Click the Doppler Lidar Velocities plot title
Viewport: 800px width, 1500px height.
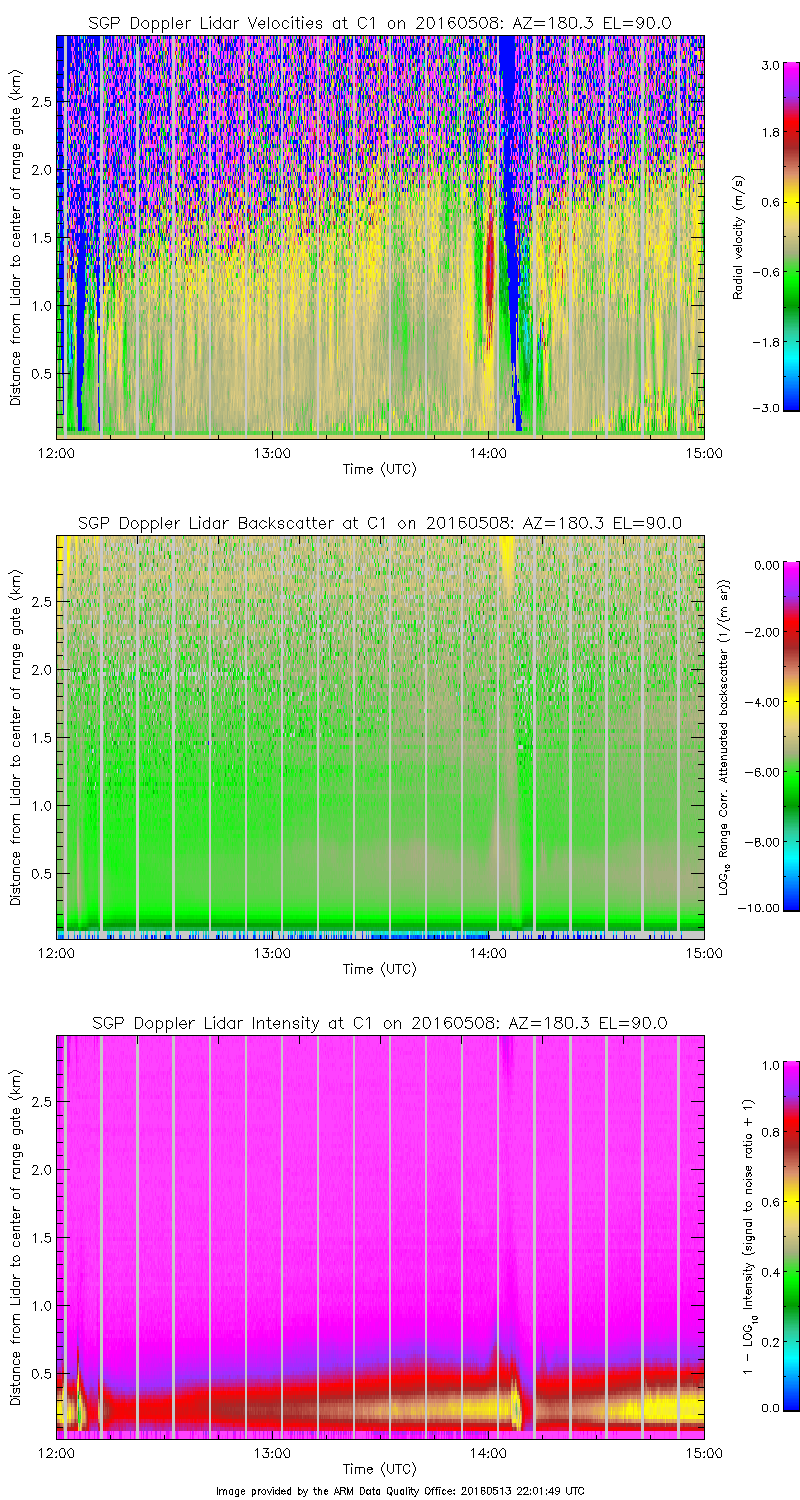(379, 22)
